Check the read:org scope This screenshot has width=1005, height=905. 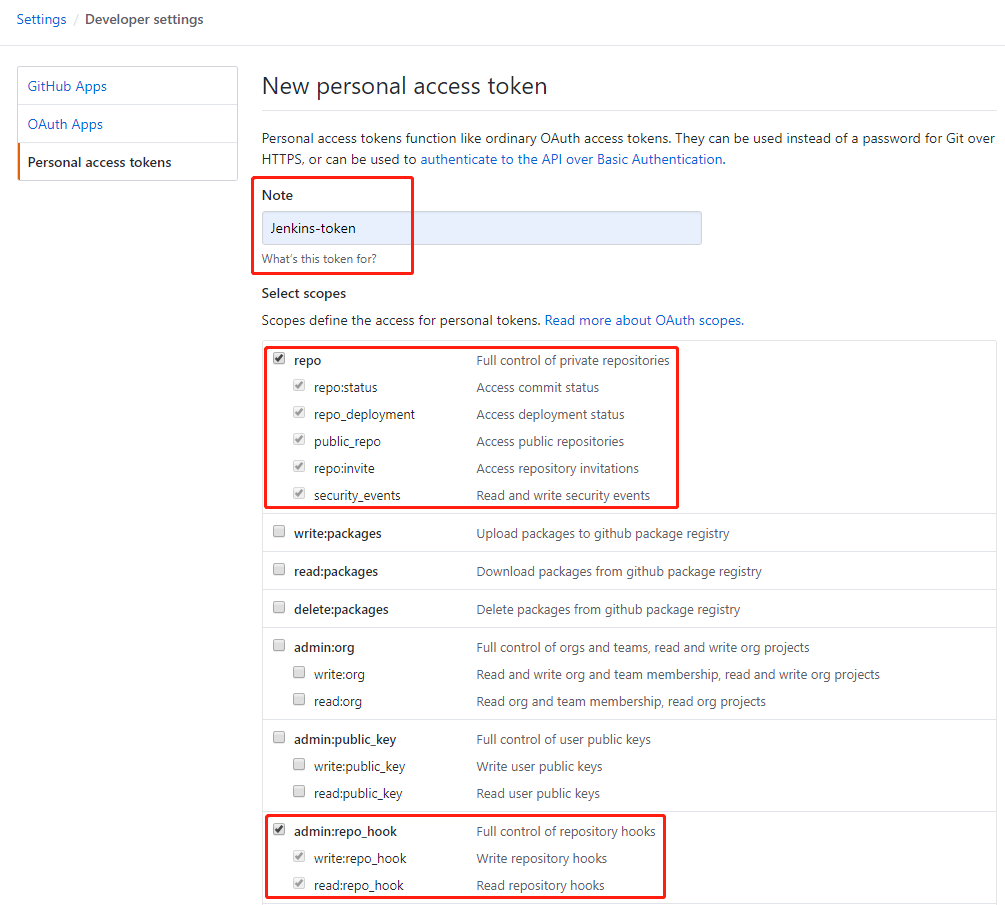click(298, 698)
